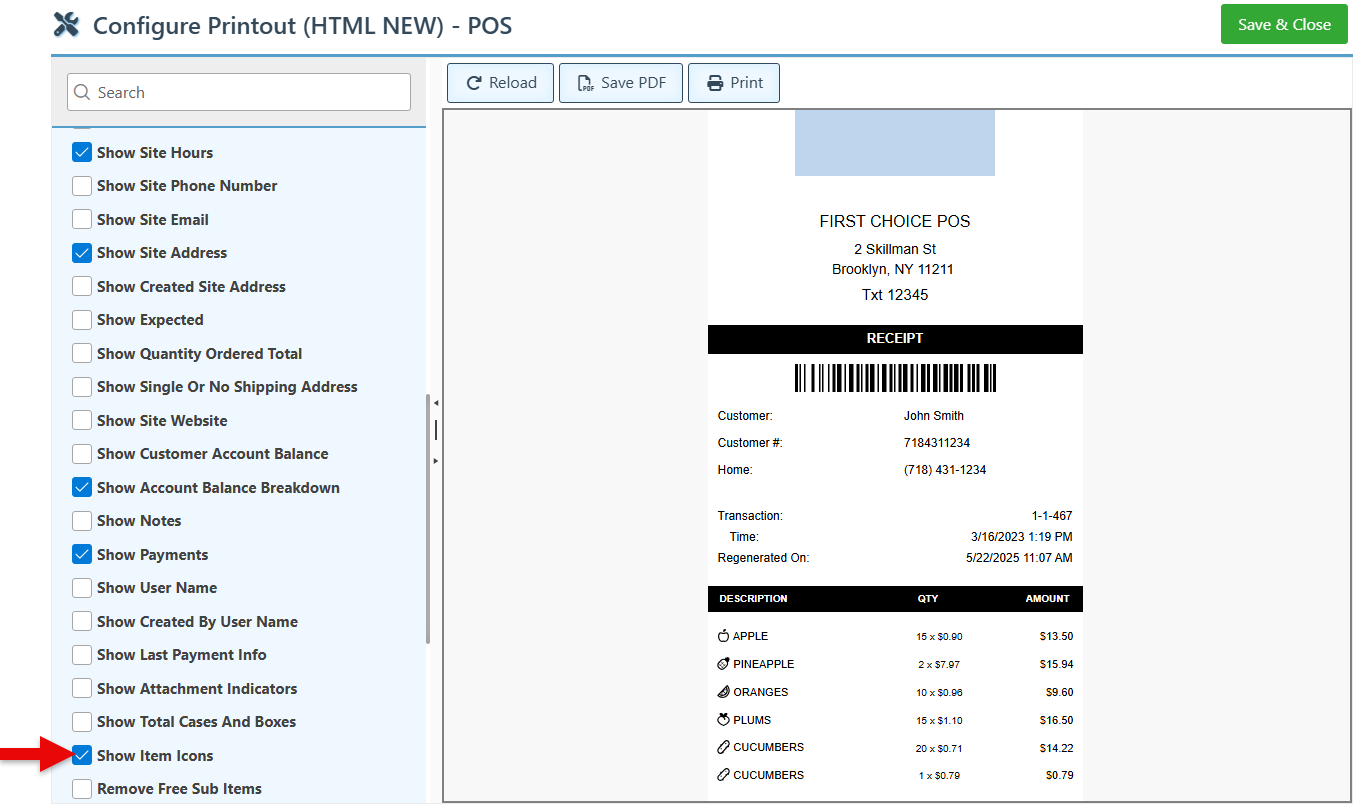Disable the Show Item Icons checkbox

tap(82, 756)
